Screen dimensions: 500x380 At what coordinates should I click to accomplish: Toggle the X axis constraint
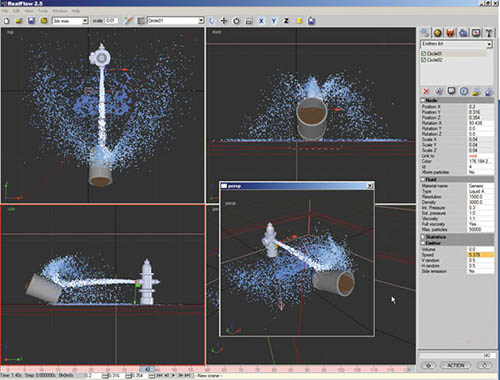pyautogui.click(x=261, y=21)
